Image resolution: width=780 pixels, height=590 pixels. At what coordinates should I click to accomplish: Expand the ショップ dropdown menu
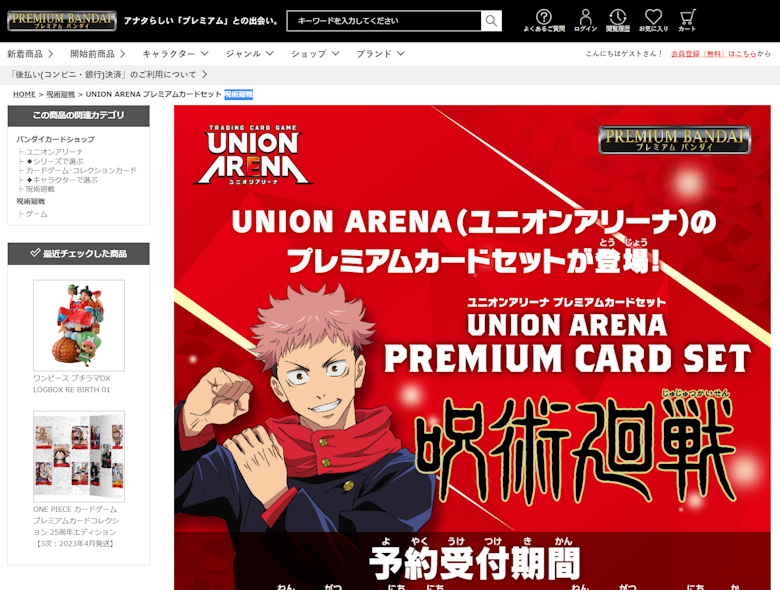pos(315,54)
